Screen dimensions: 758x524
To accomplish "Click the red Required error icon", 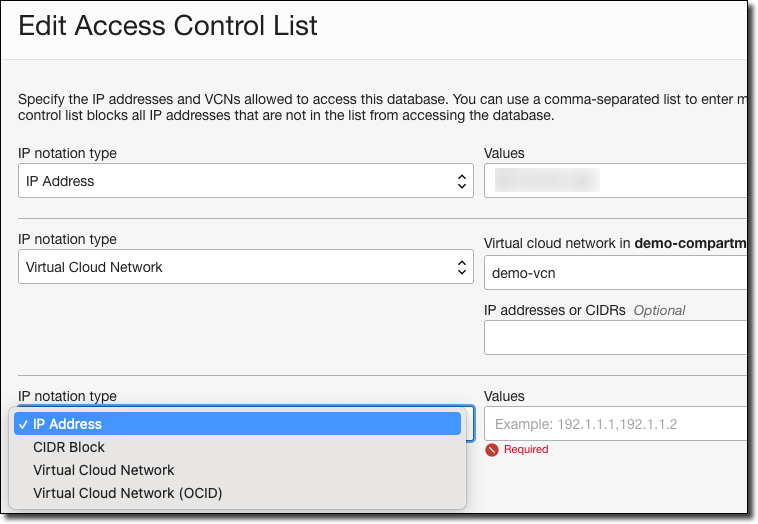I will [492, 450].
